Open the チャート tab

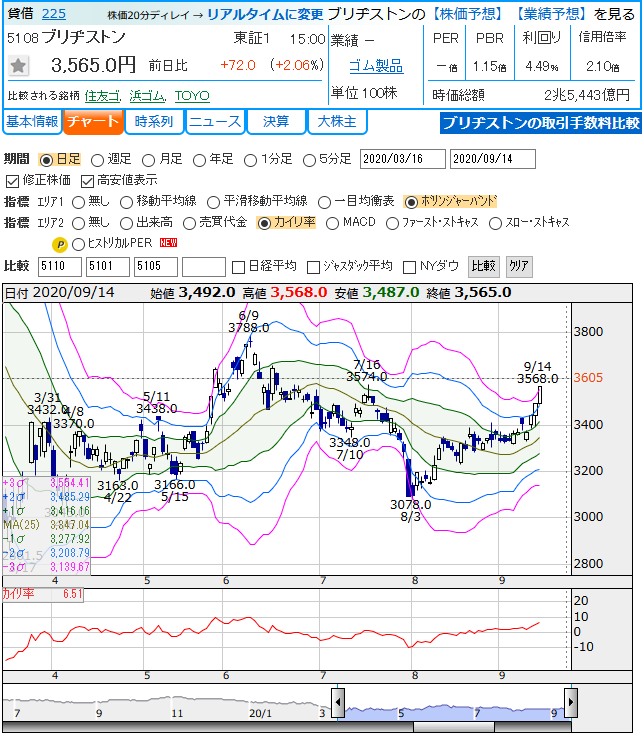[93, 122]
